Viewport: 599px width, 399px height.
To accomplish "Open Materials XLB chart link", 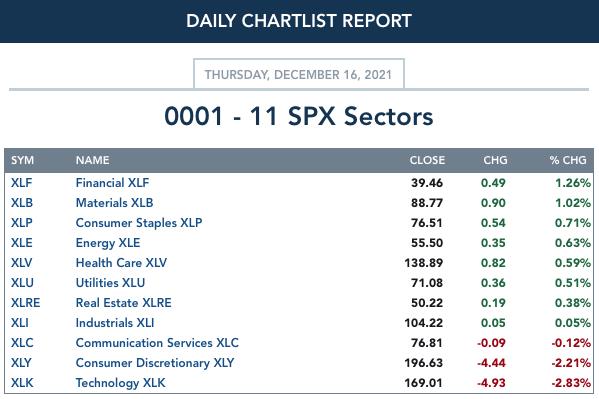I will (x=115, y=203).
